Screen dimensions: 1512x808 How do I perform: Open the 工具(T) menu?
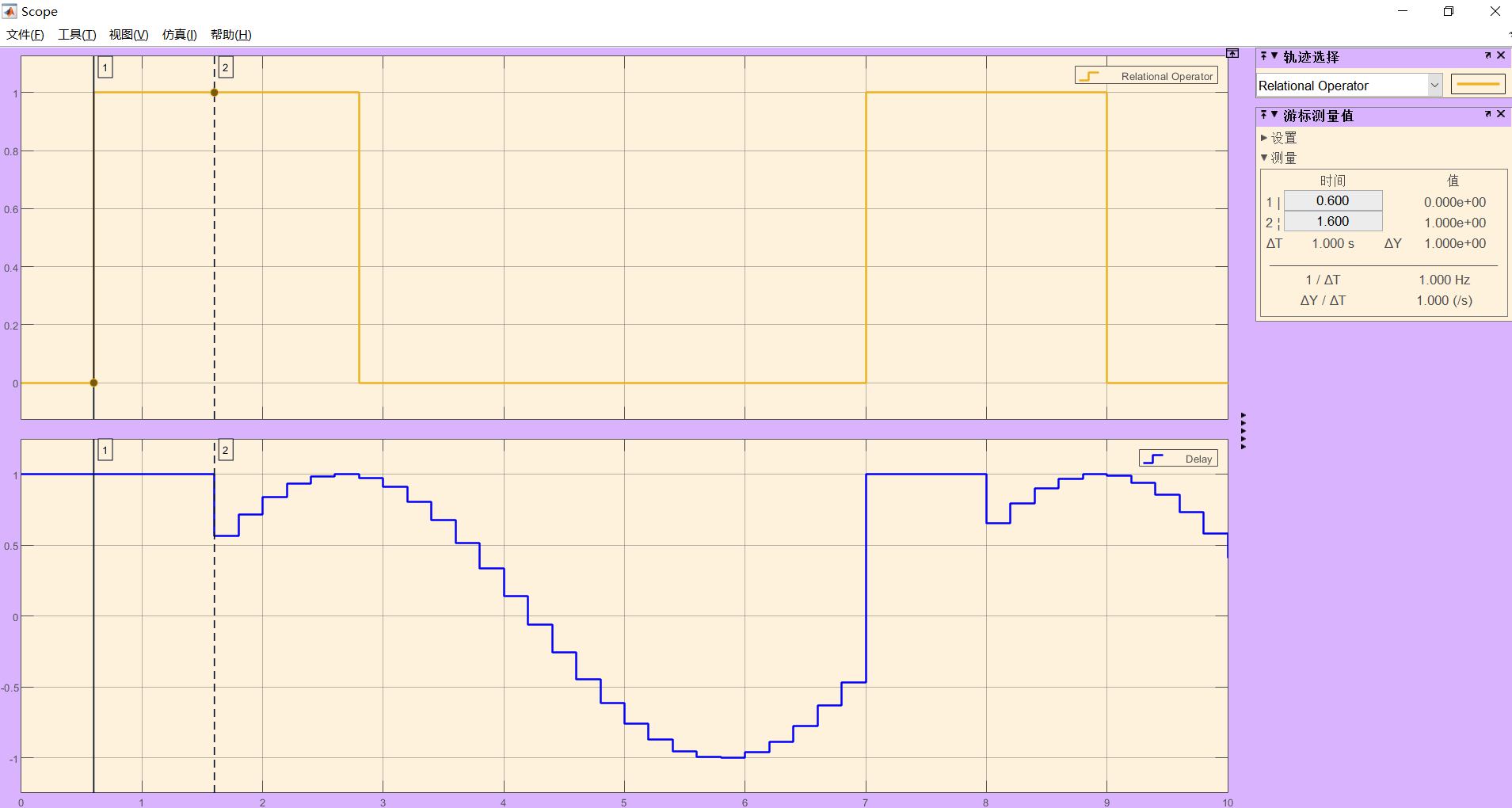pos(76,34)
